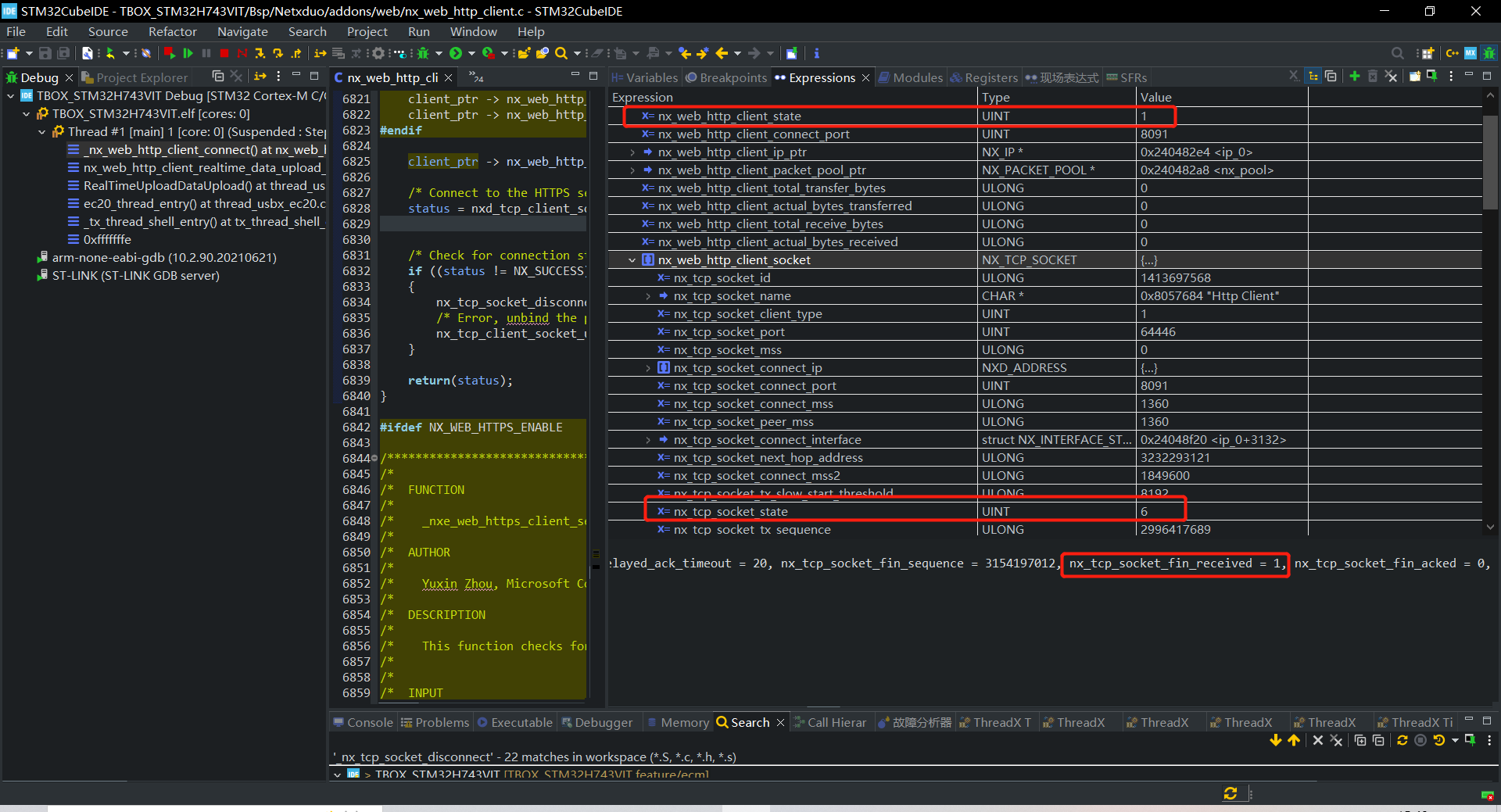Toggle the tree layout in Expressions view
Image resolution: width=1501 pixels, height=812 pixels.
[1313, 76]
